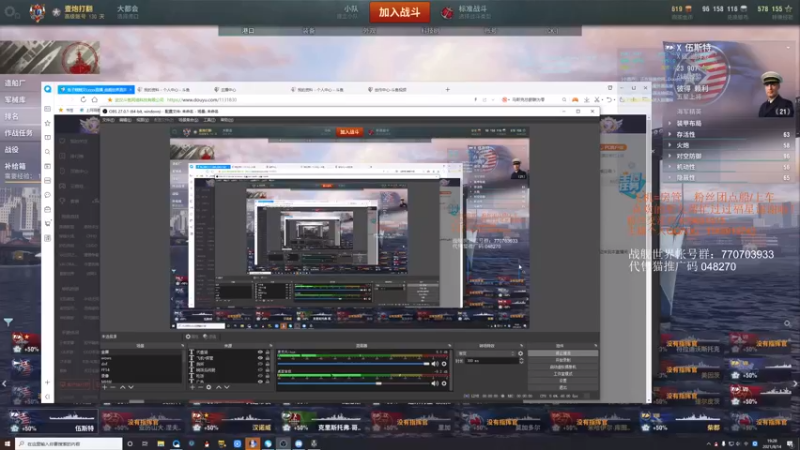Open 作战任务 combat missions
Image resolution: width=800 pixels, height=450 pixels.
(19, 133)
